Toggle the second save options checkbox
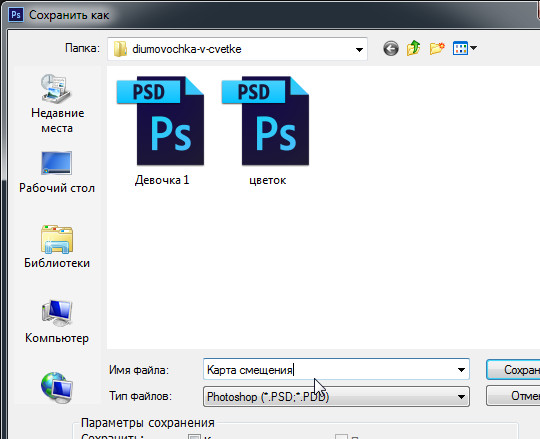Screen dimensions: 540x439 pos(341,436)
